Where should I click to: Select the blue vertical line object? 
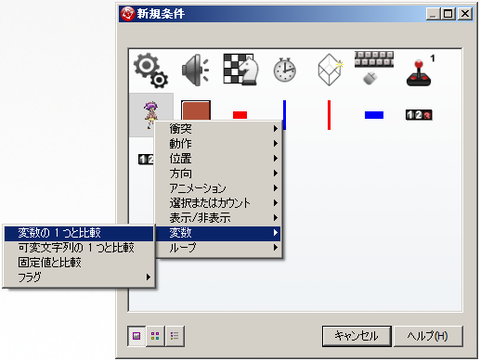coord(284,115)
